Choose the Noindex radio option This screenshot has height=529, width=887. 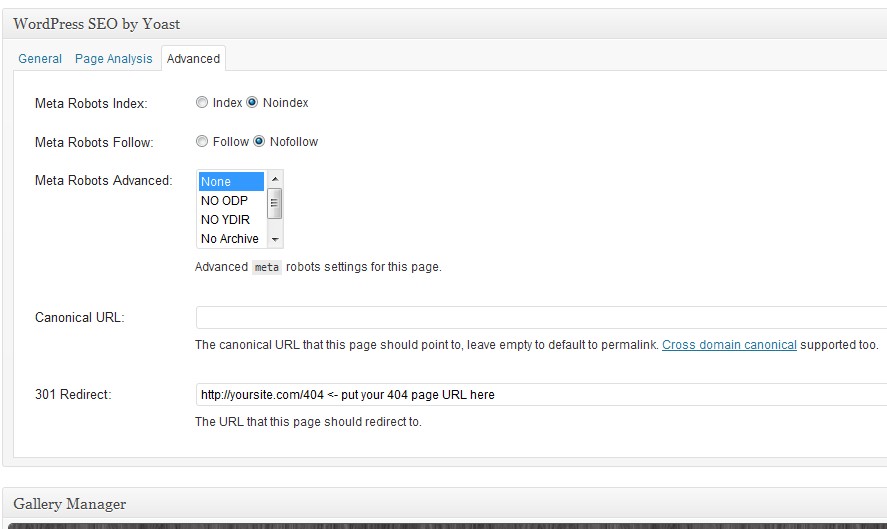click(x=253, y=103)
